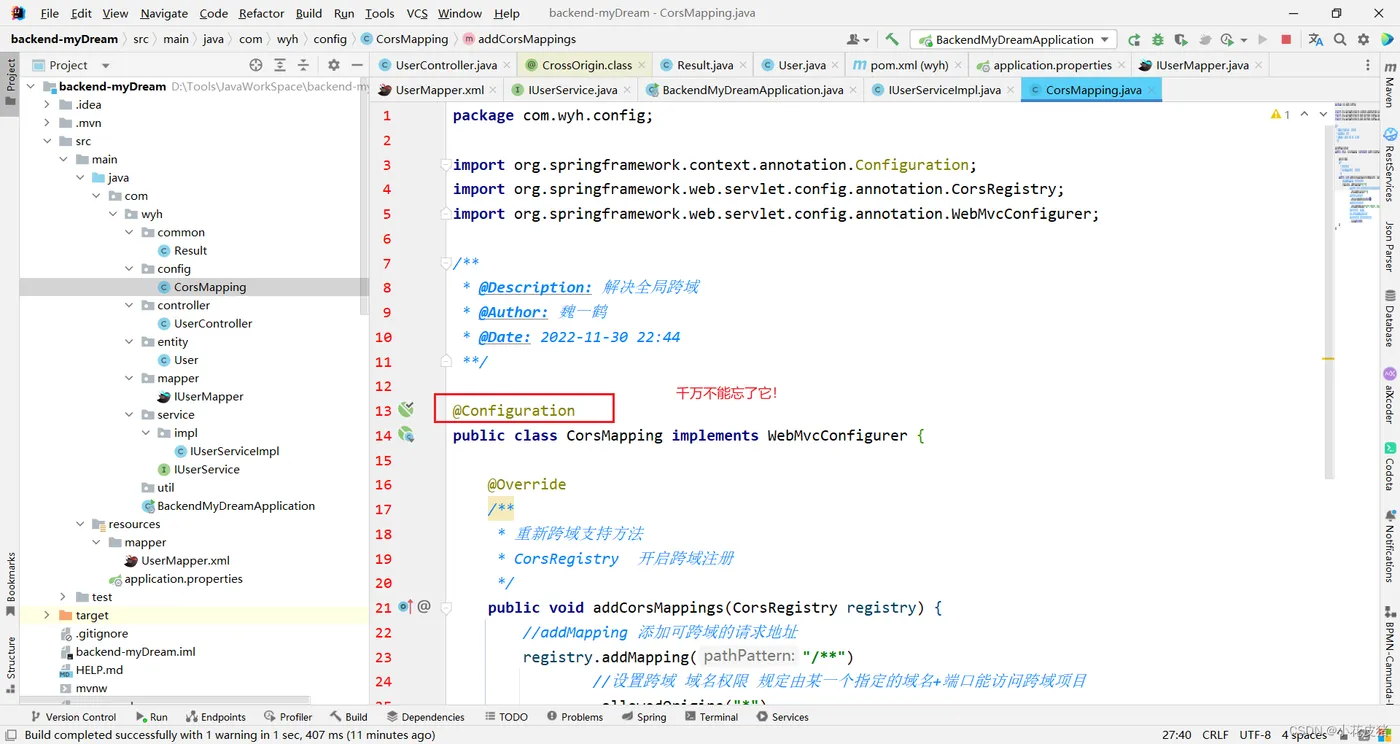Close the UserController.java tab
The width and height of the screenshot is (1400, 744).
click(507, 65)
